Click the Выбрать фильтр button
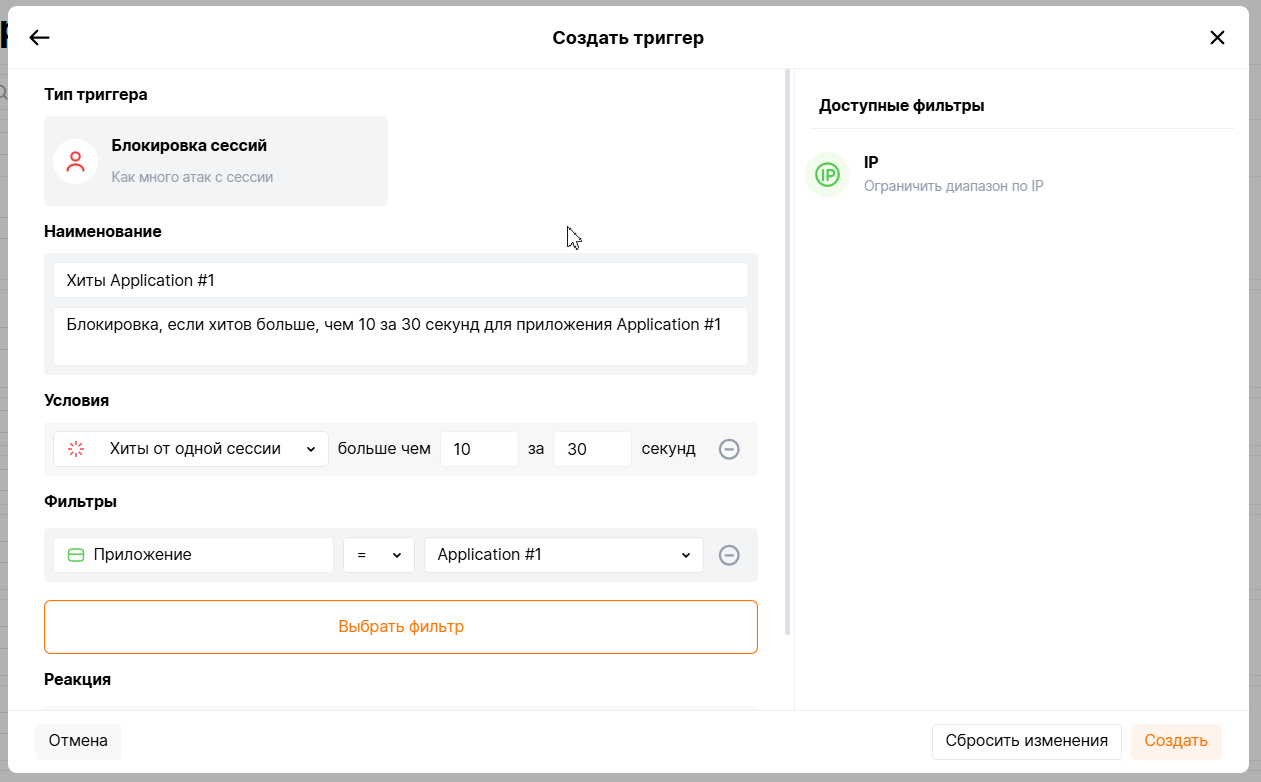 401,627
